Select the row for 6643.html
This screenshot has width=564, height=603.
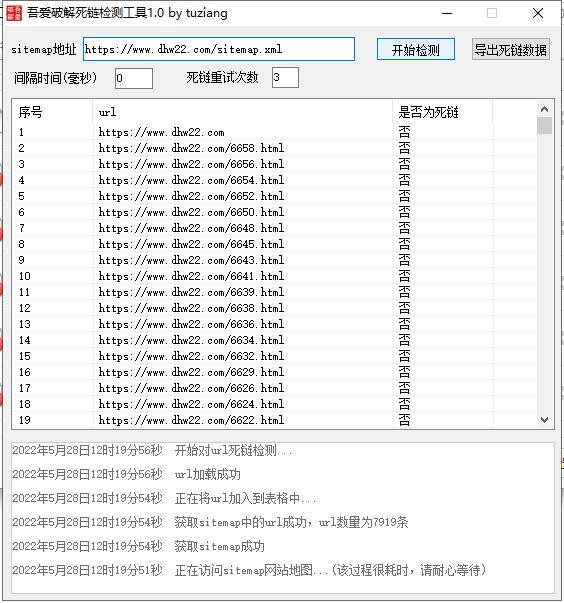tap(275, 260)
